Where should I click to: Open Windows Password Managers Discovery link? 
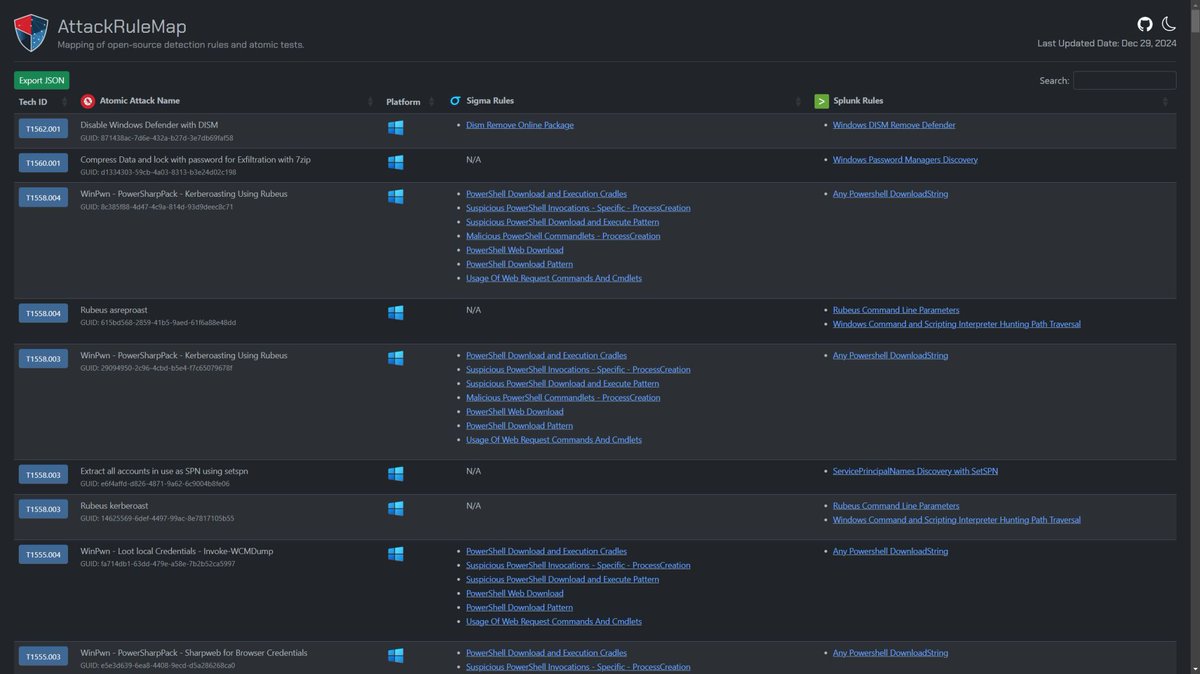coord(905,159)
